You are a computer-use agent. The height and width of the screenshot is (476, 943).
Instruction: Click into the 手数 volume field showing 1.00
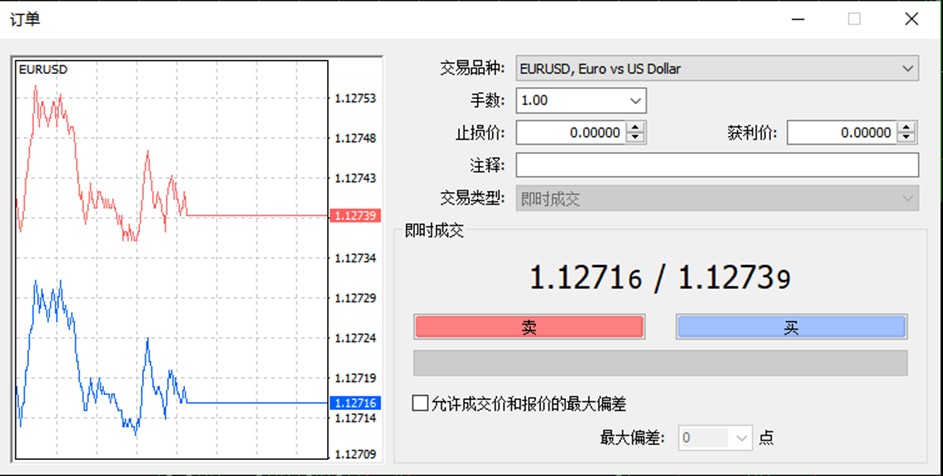(570, 101)
